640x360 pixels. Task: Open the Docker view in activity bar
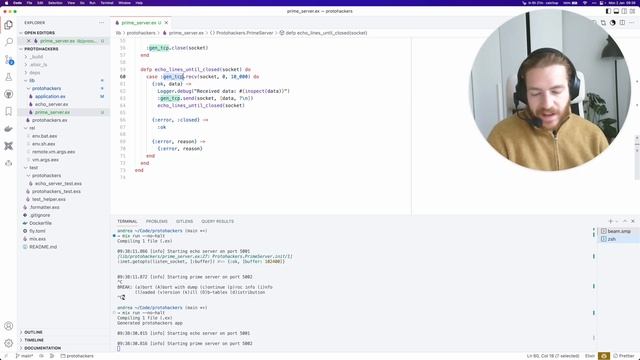pos(9,129)
